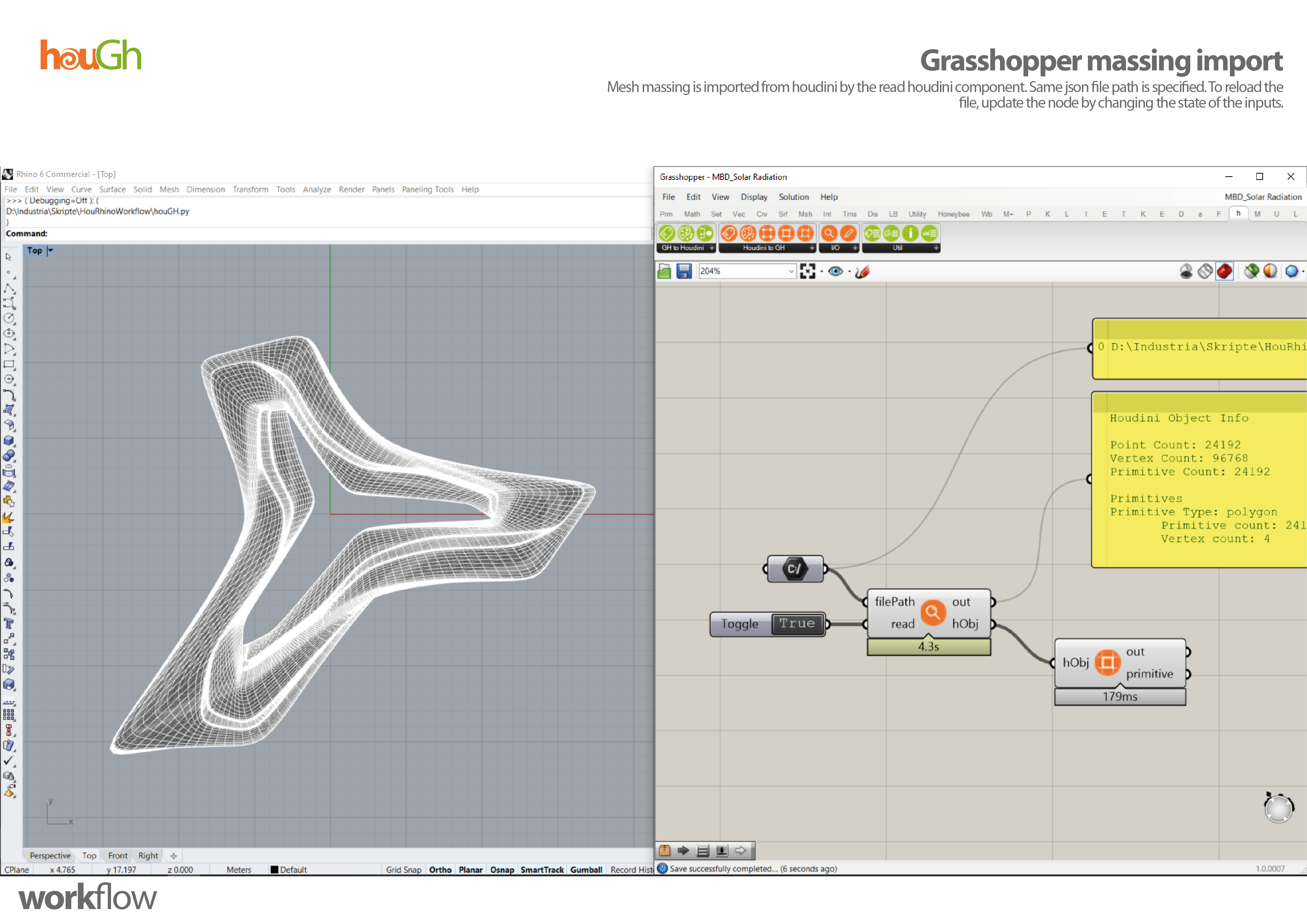The width and height of the screenshot is (1307, 924).
Task: Click the Join puzzle-piece icon in Rhino
Action: coord(9,501)
